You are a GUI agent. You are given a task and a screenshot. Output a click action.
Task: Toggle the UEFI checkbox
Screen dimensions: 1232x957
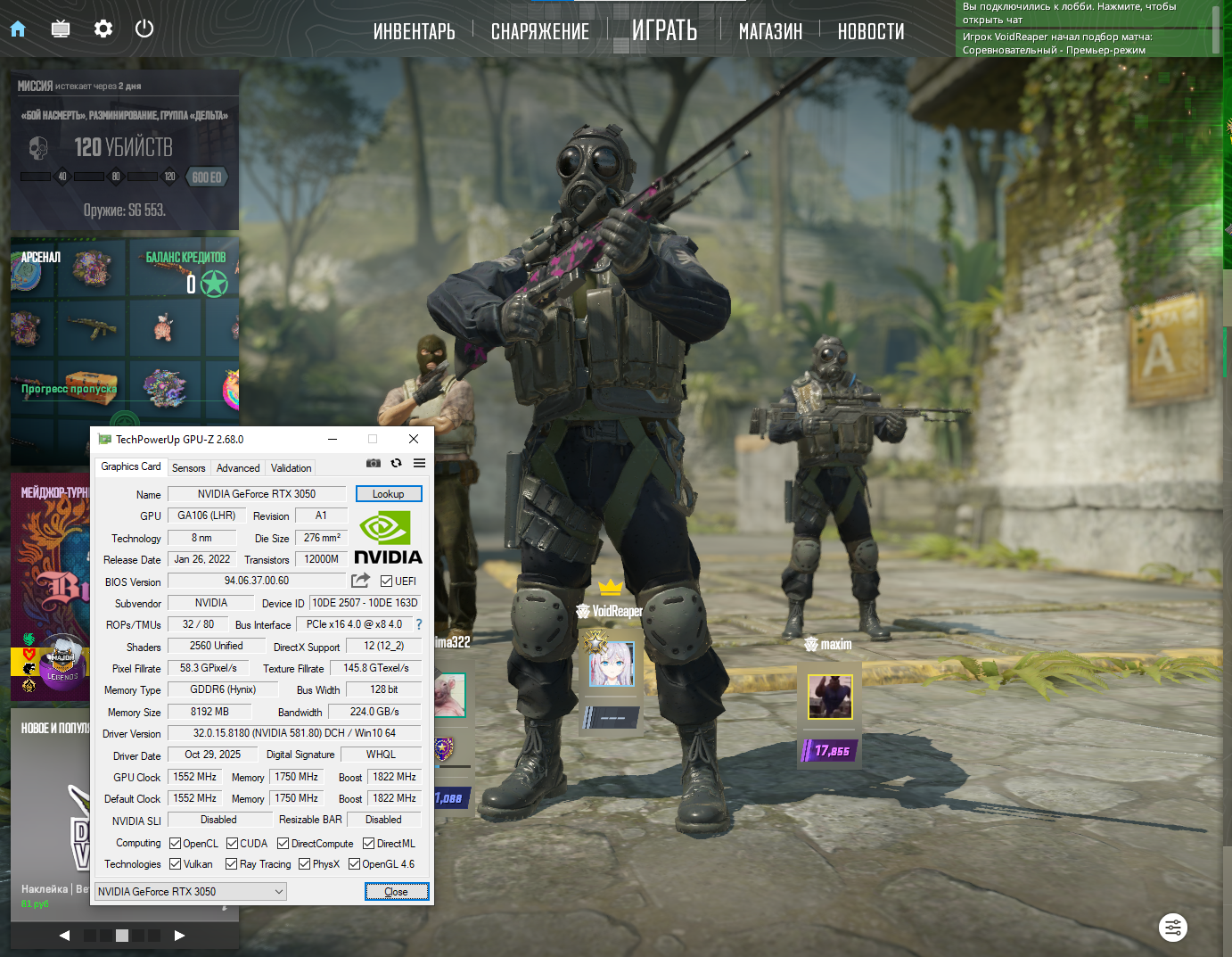(x=387, y=582)
